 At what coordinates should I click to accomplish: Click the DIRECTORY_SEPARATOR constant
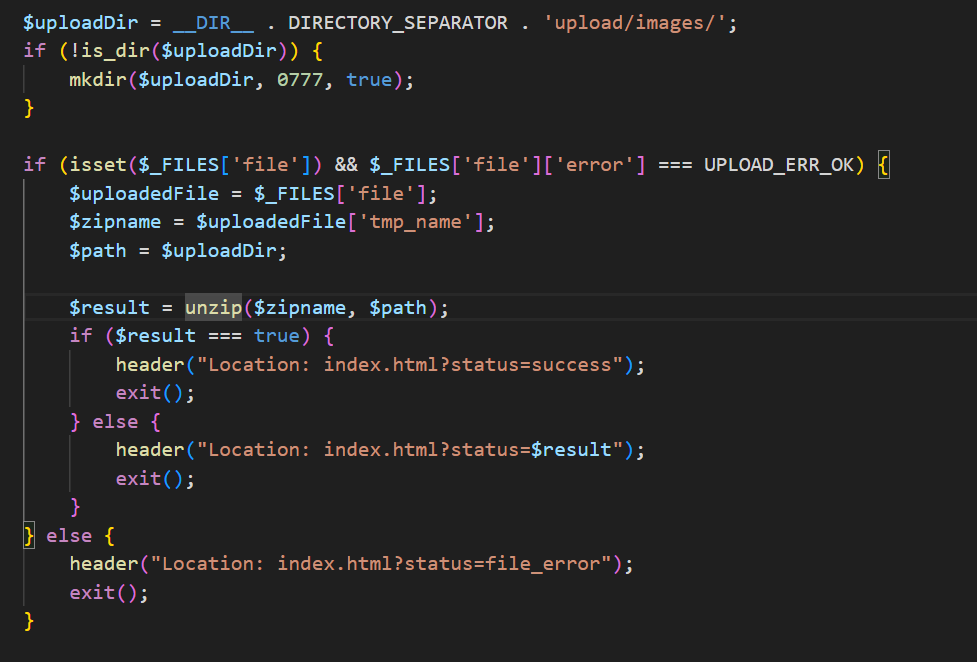pos(398,23)
